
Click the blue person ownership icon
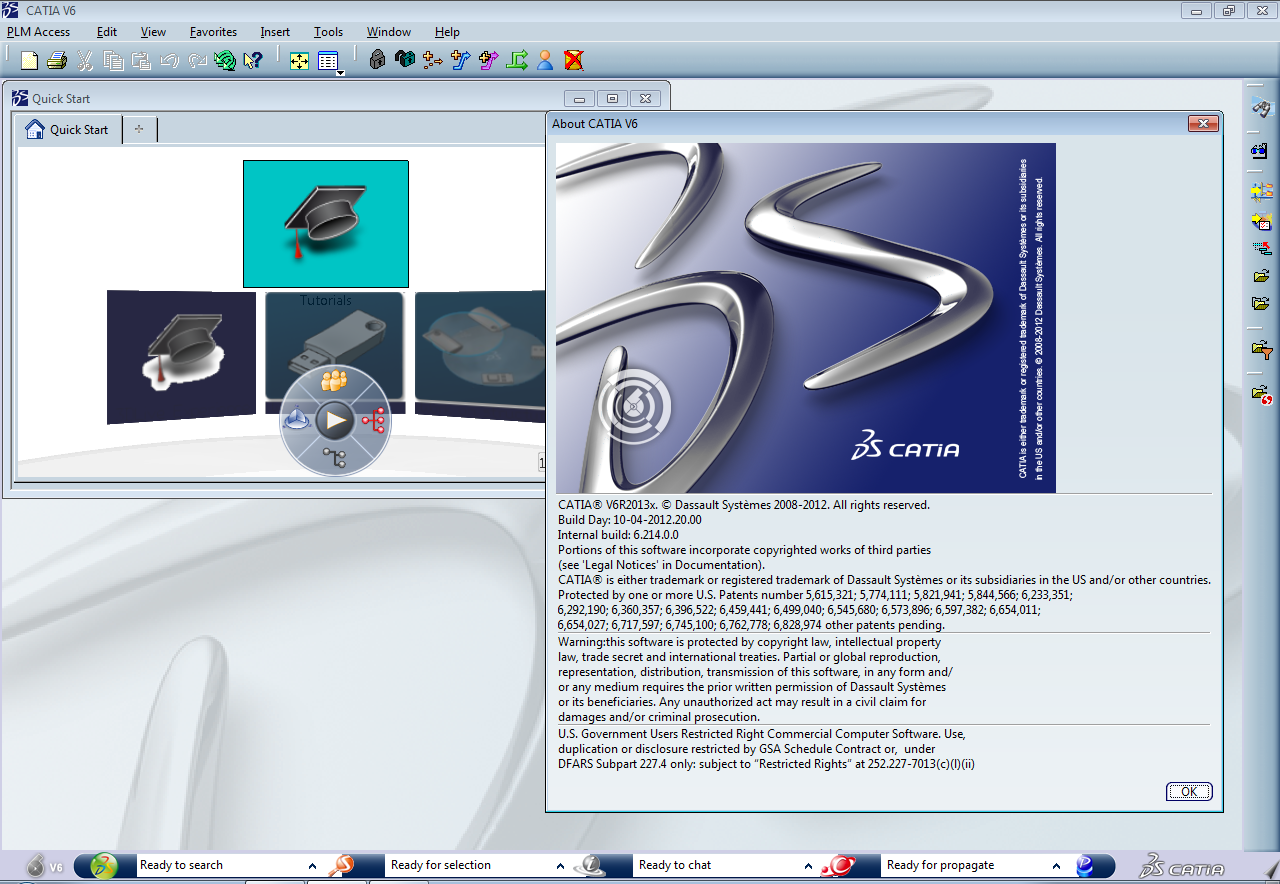[x=545, y=60]
